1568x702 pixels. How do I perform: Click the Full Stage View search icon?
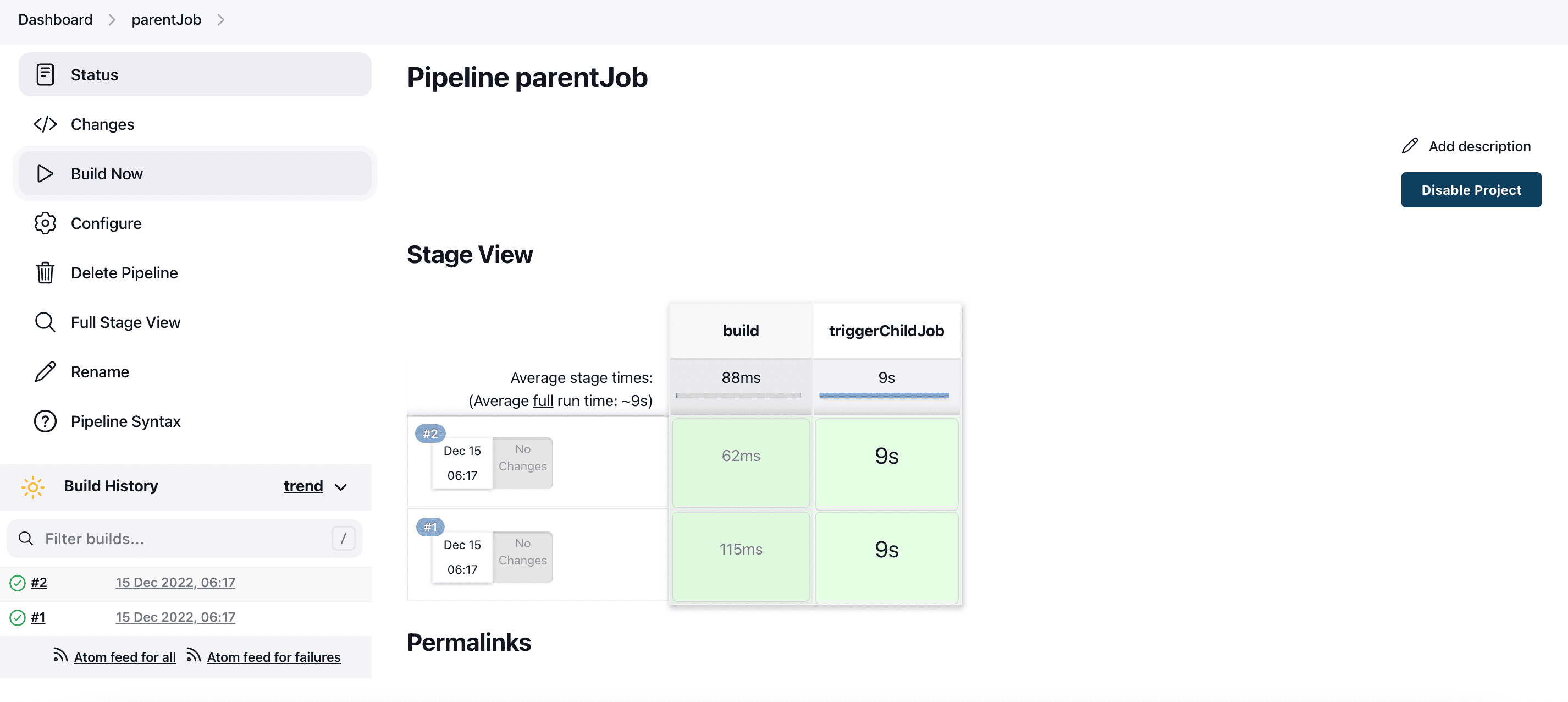[44, 322]
